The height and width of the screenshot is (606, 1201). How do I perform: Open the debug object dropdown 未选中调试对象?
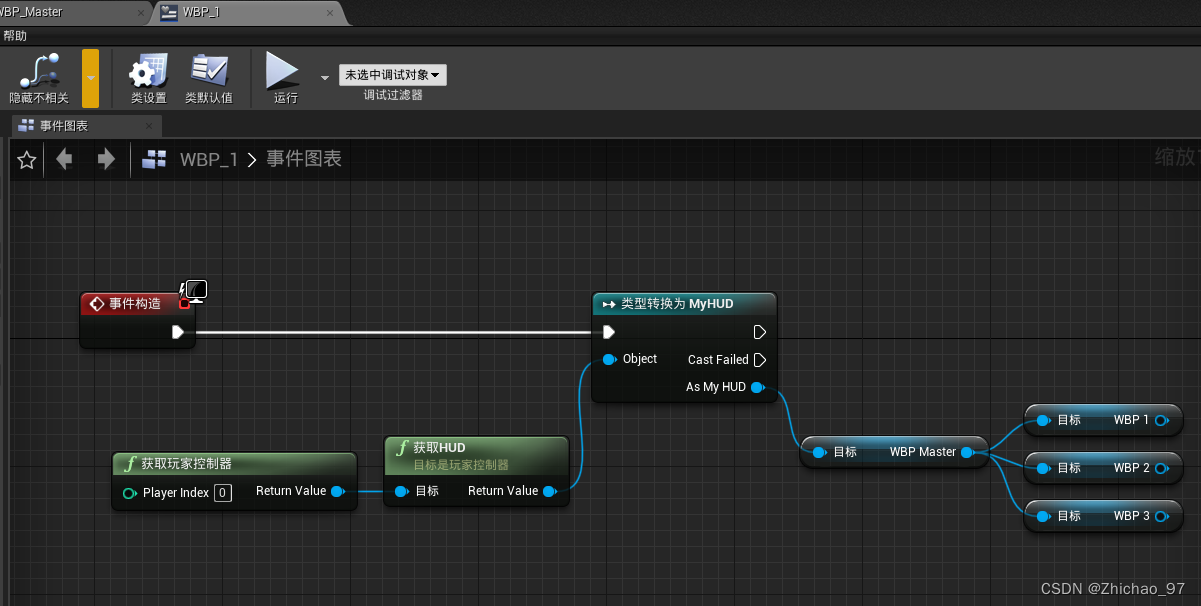click(393, 75)
